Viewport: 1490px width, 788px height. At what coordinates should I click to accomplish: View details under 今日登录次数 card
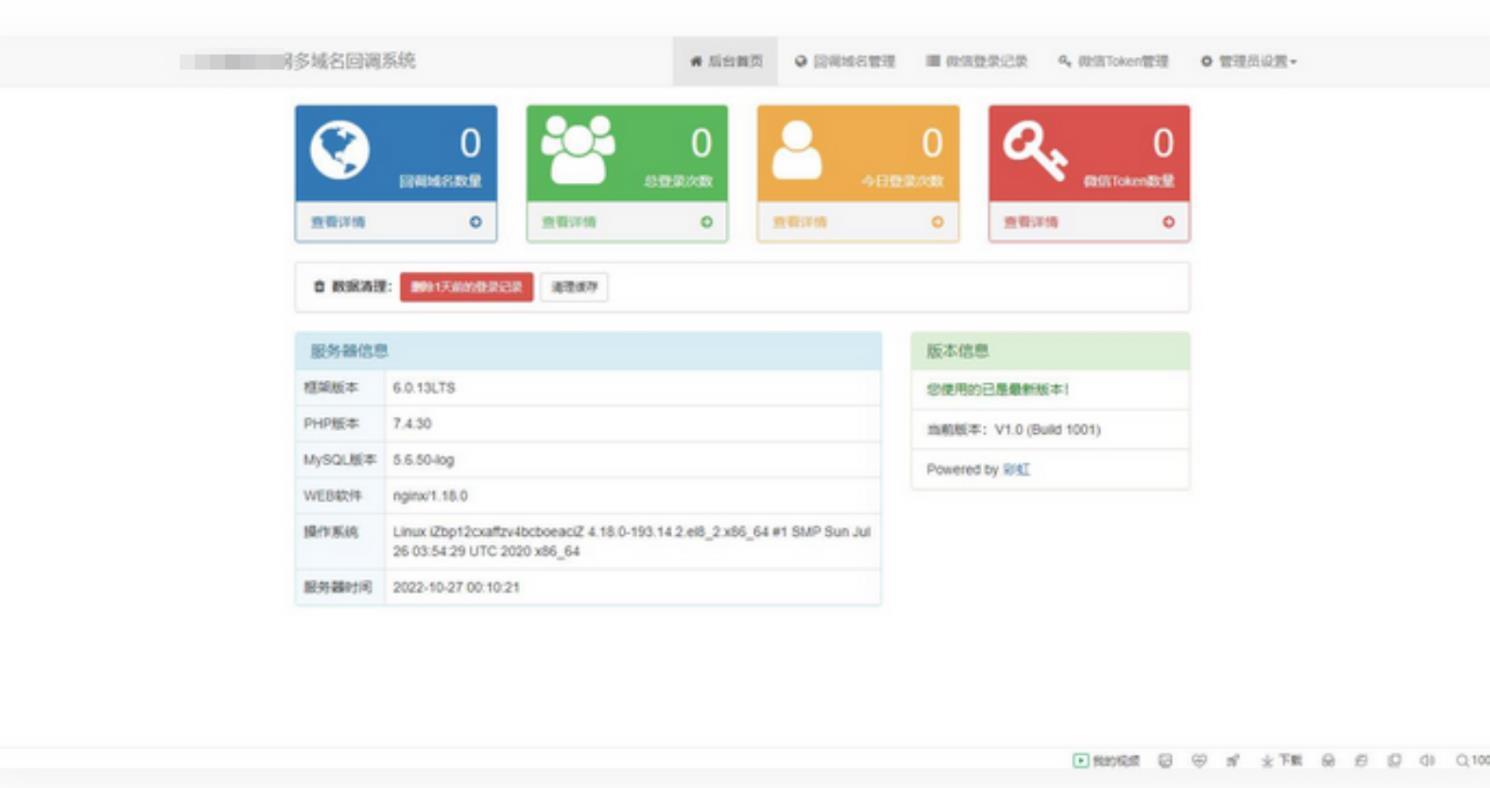tap(858, 222)
